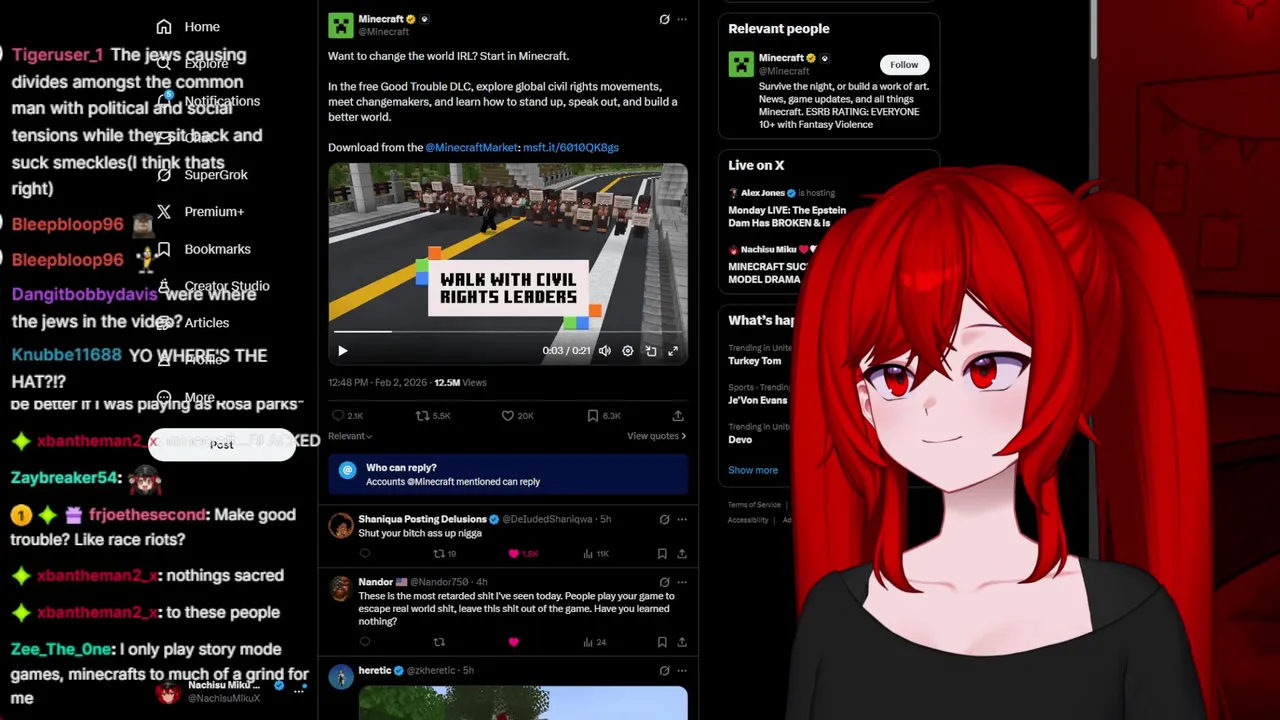
Task: Open SuperGrok from the sidebar
Action: 204,175
